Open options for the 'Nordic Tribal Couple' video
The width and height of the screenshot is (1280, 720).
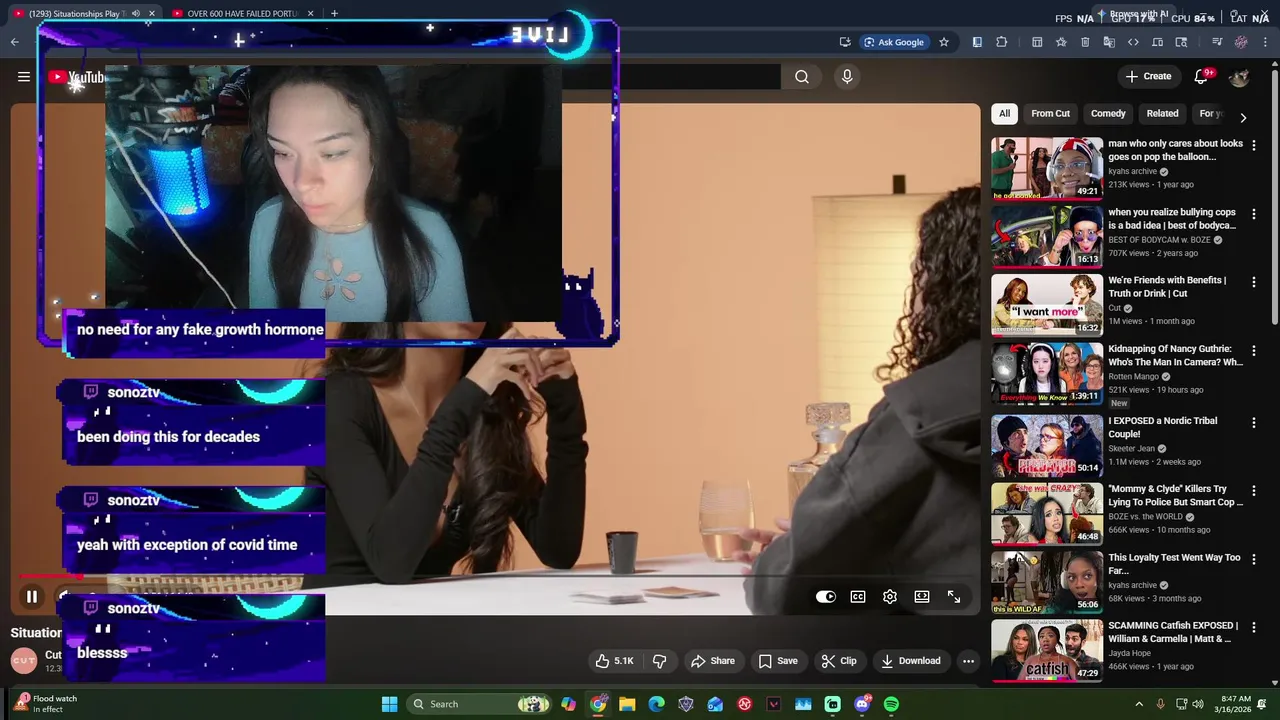(1254, 423)
